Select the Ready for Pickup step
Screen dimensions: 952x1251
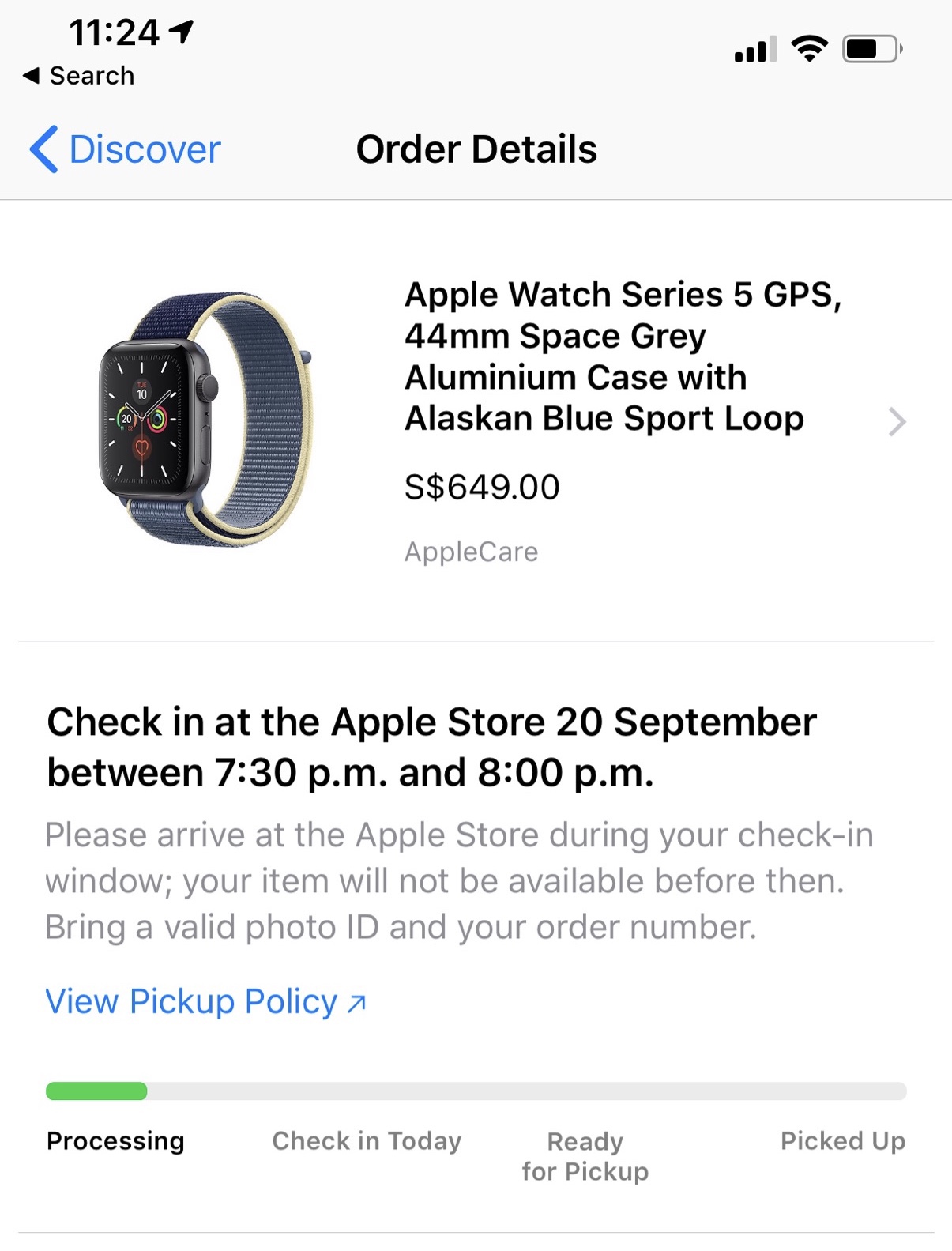pos(585,1156)
